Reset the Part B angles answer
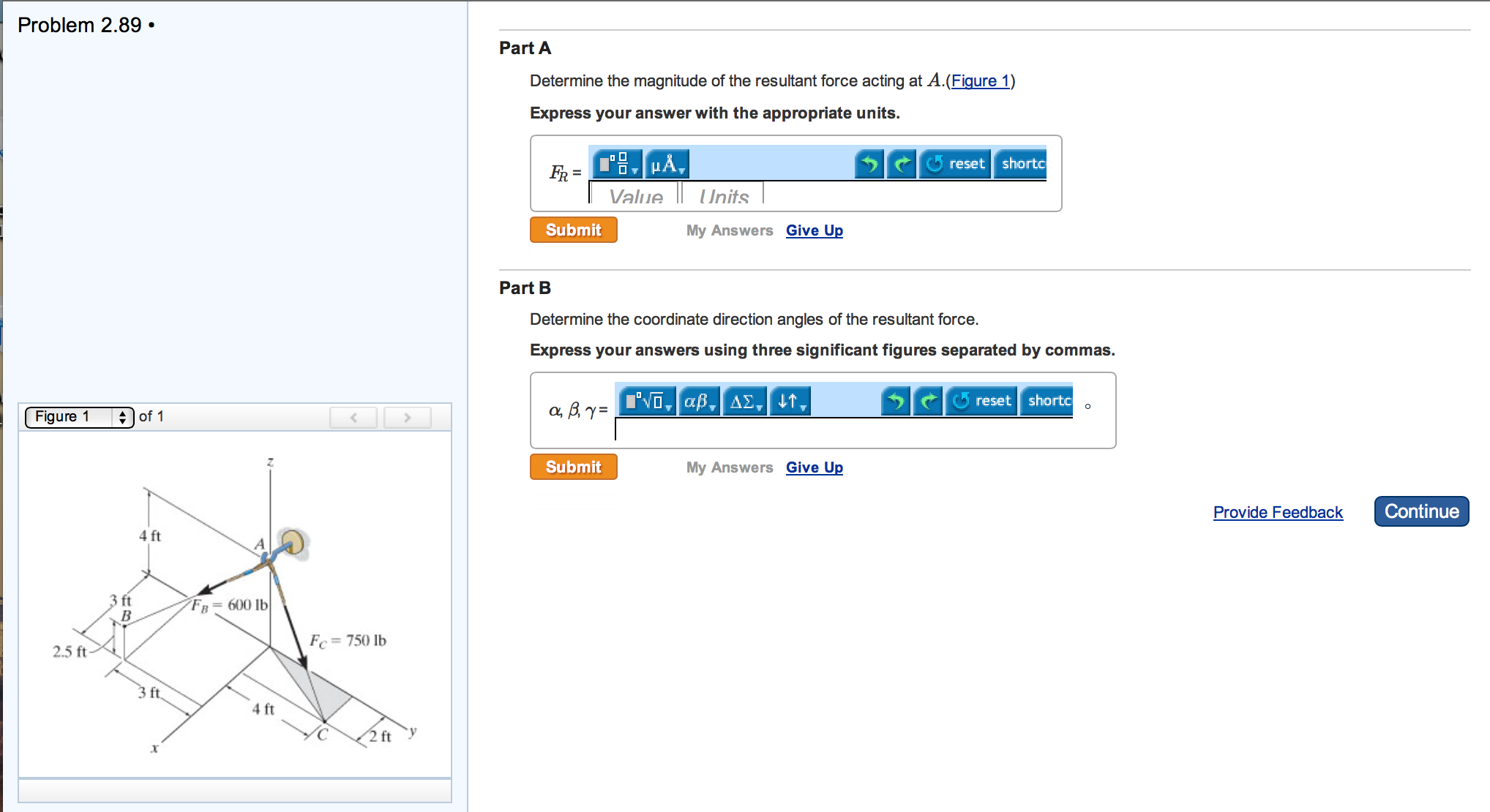The width and height of the screenshot is (1490, 812). click(982, 401)
